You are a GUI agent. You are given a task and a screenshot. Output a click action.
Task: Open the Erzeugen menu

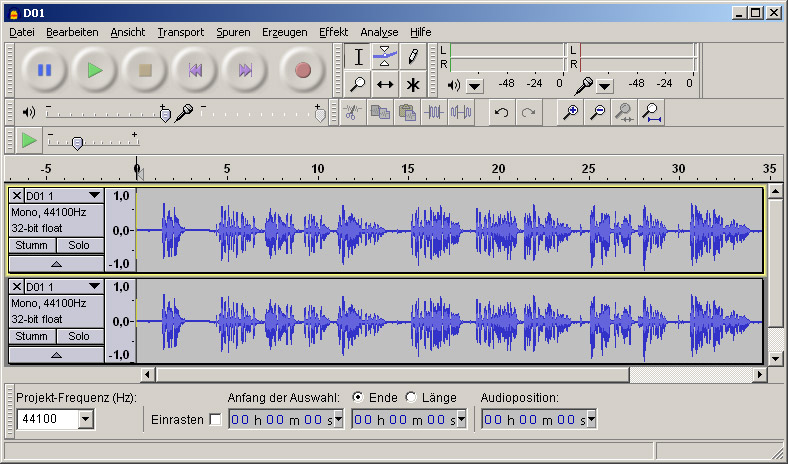click(x=284, y=32)
